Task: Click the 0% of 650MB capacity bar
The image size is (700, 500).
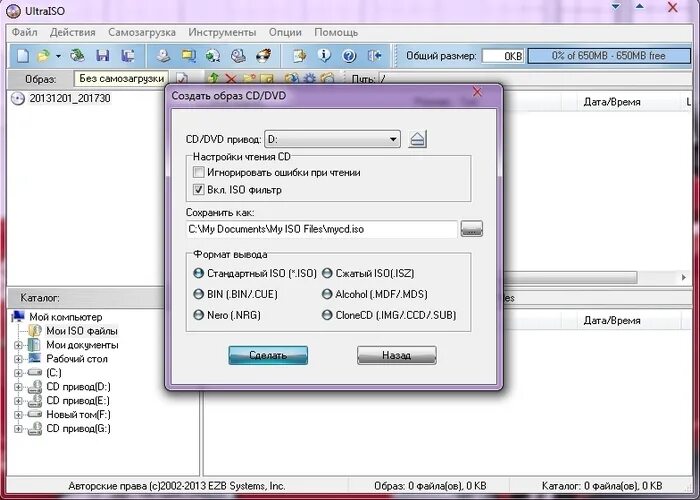Action: click(x=609, y=56)
